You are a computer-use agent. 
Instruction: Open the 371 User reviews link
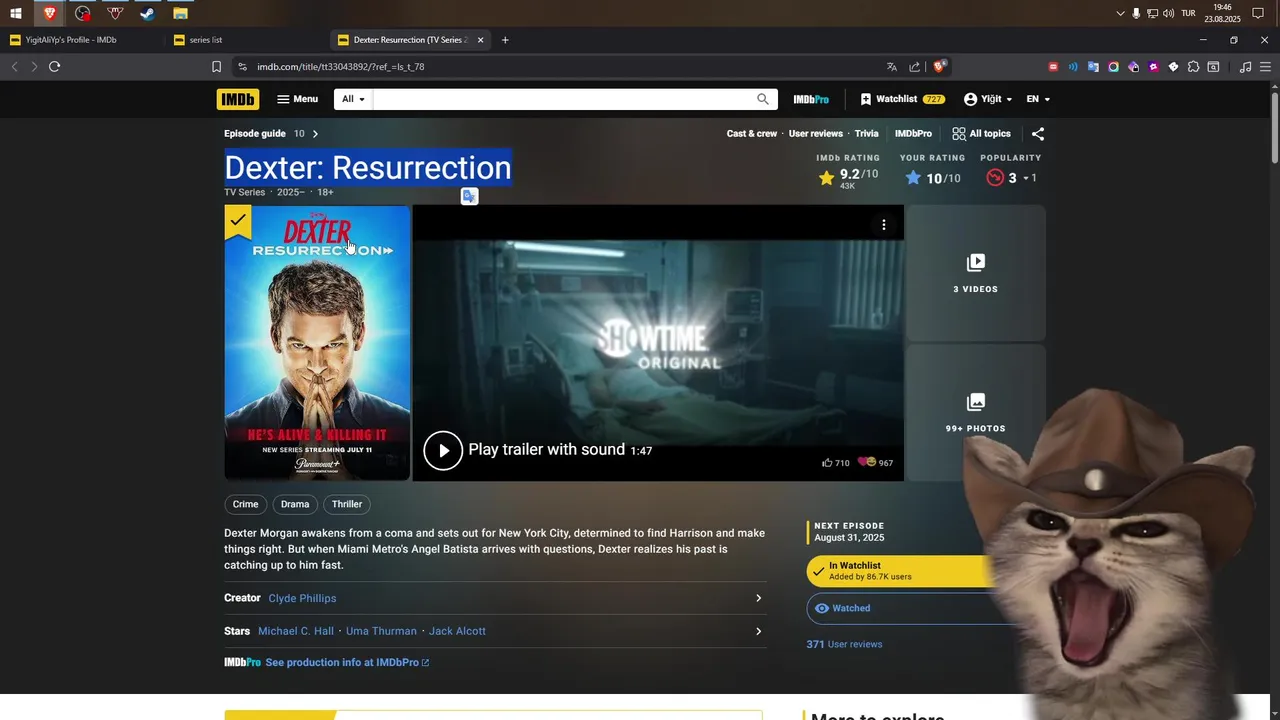pyautogui.click(x=844, y=644)
